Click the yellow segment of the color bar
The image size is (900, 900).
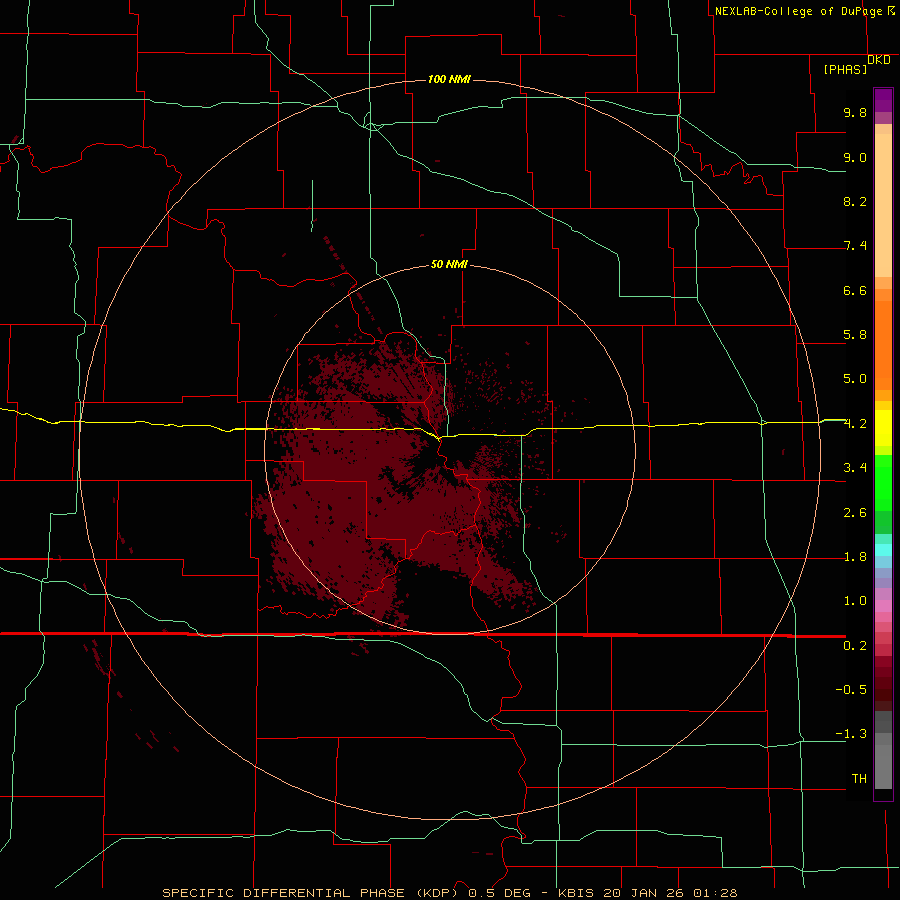pyautogui.click(x=883, y=428)
